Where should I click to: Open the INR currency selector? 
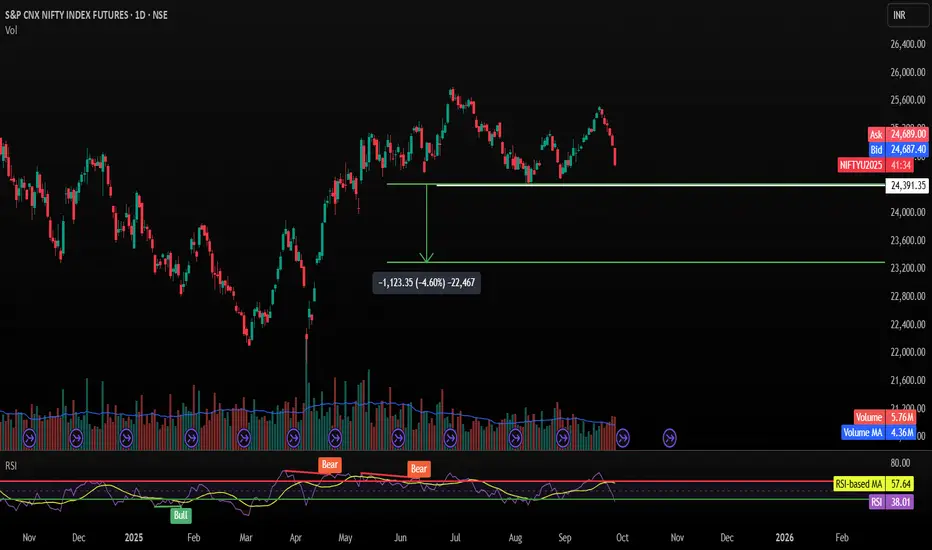click(x=907, y=15)
